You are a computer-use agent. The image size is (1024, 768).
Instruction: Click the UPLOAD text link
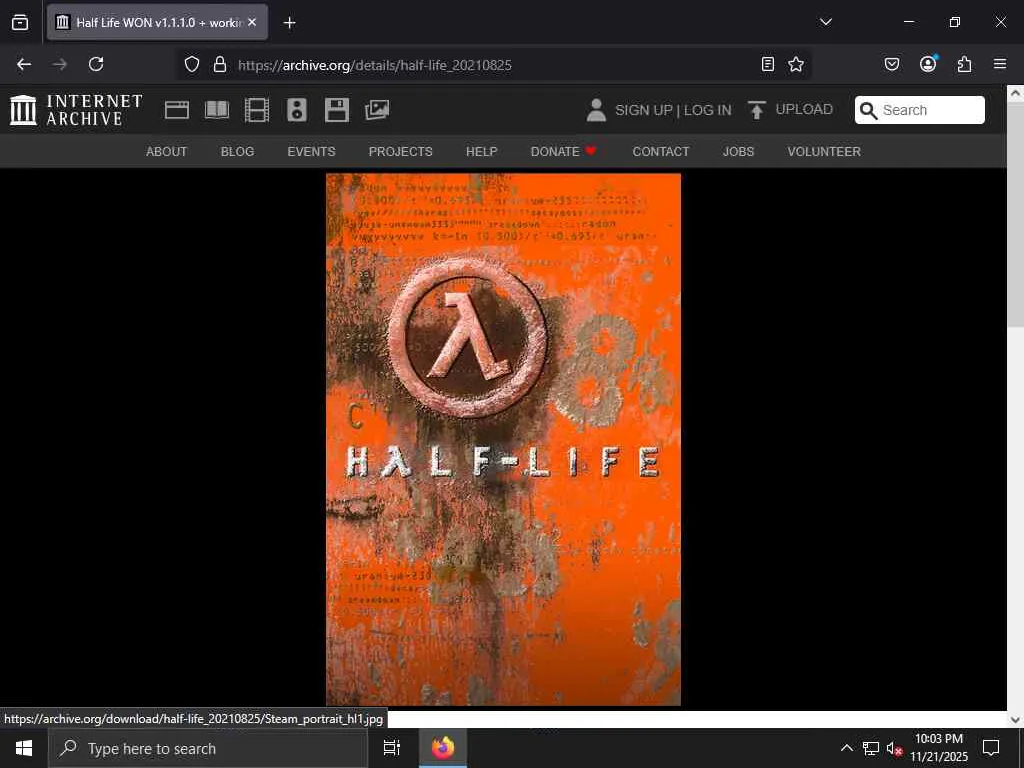pos(804,109)
